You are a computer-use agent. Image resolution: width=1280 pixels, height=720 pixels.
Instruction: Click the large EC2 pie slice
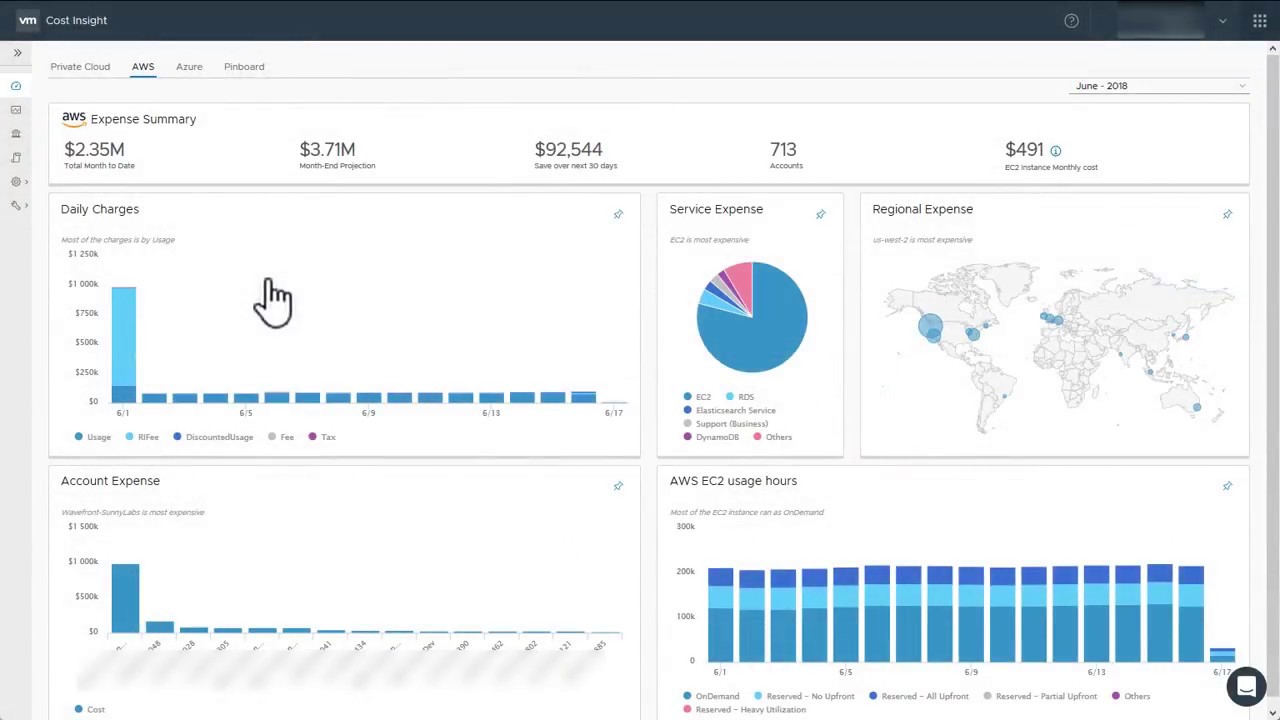coord(760,330)
